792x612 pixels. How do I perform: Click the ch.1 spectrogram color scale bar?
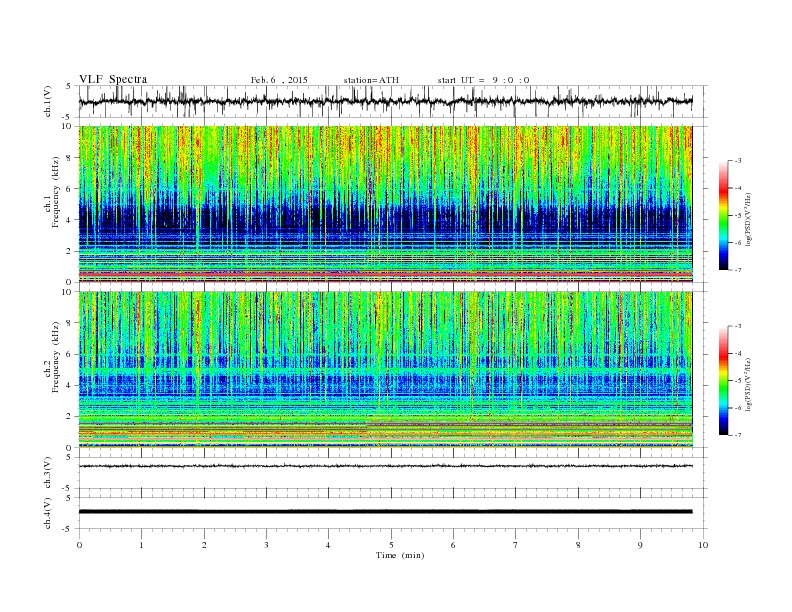coord(723,215)
